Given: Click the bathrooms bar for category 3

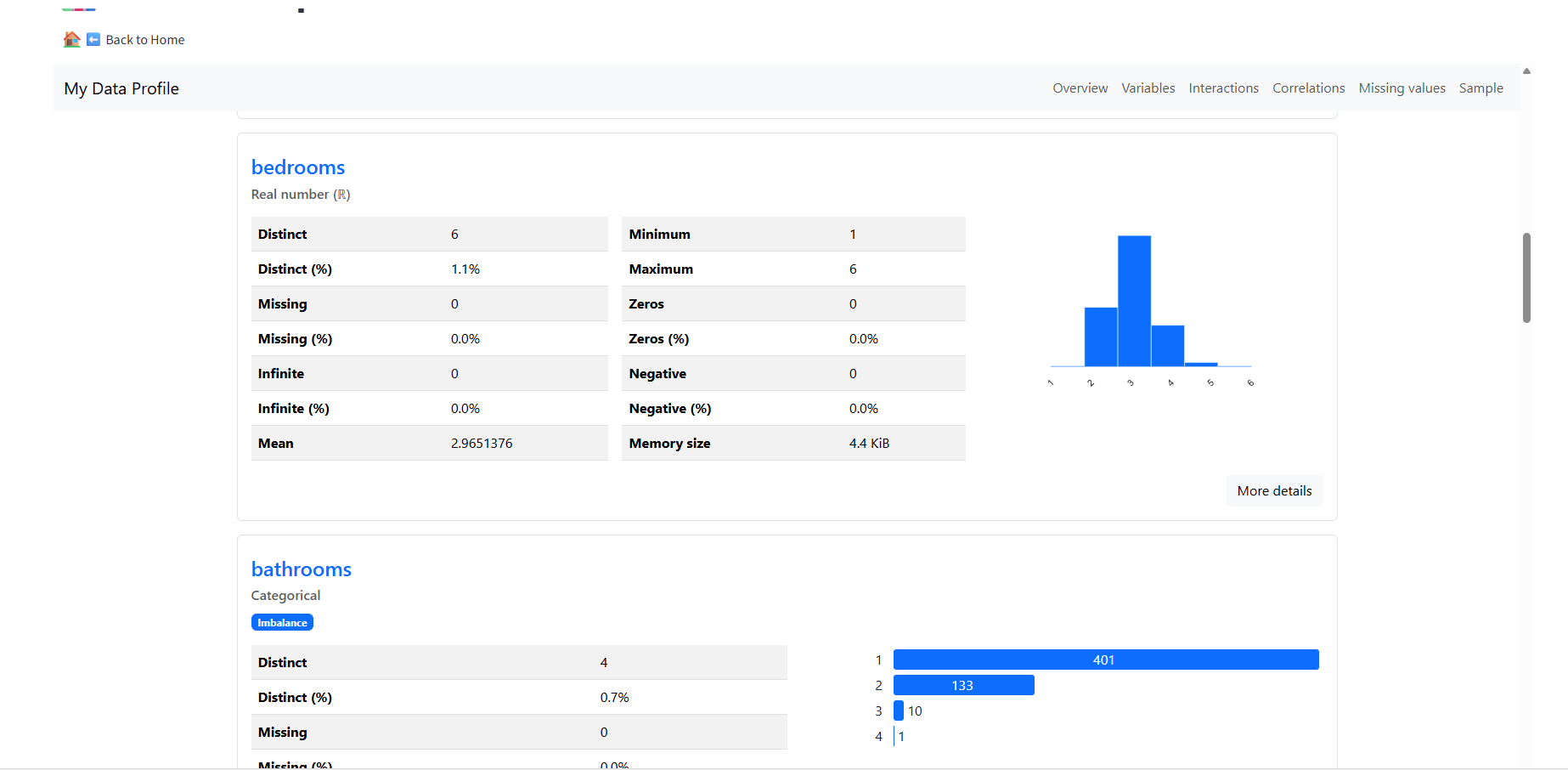Looking at the screenshot, I should pyautogui.click(x=899, y=711).
